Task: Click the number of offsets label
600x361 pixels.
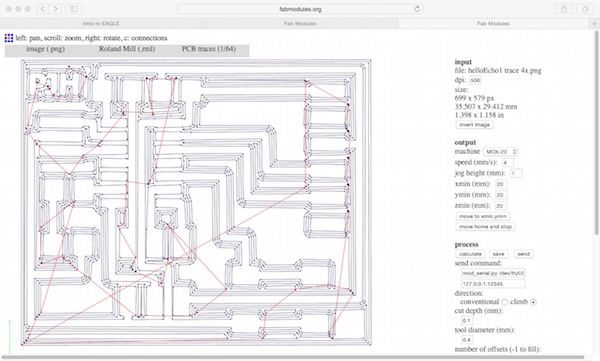Action: [x=497, y=349]
